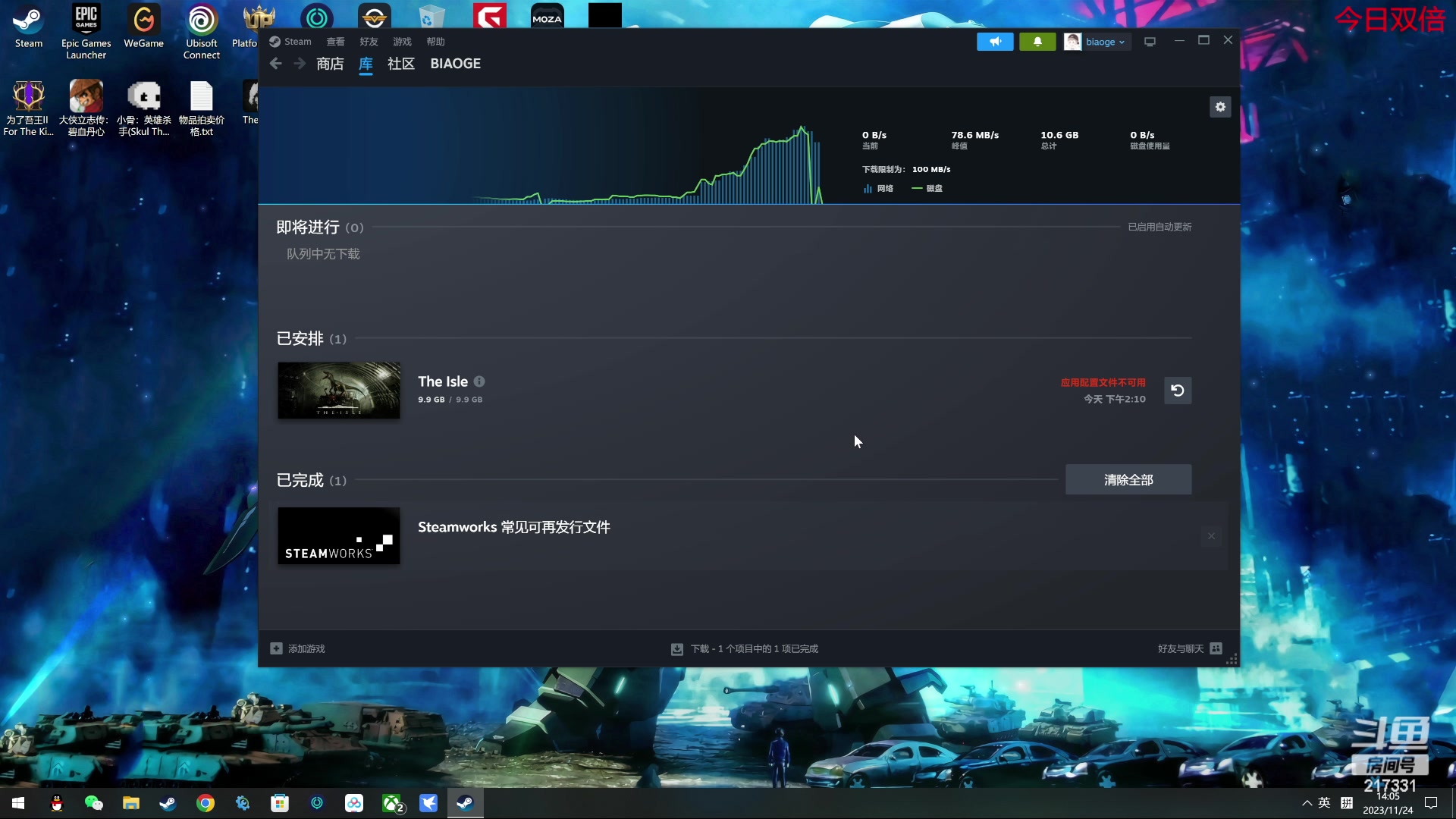Switch to the 库 tab
1456x819 pixels.
coord(366,64)
